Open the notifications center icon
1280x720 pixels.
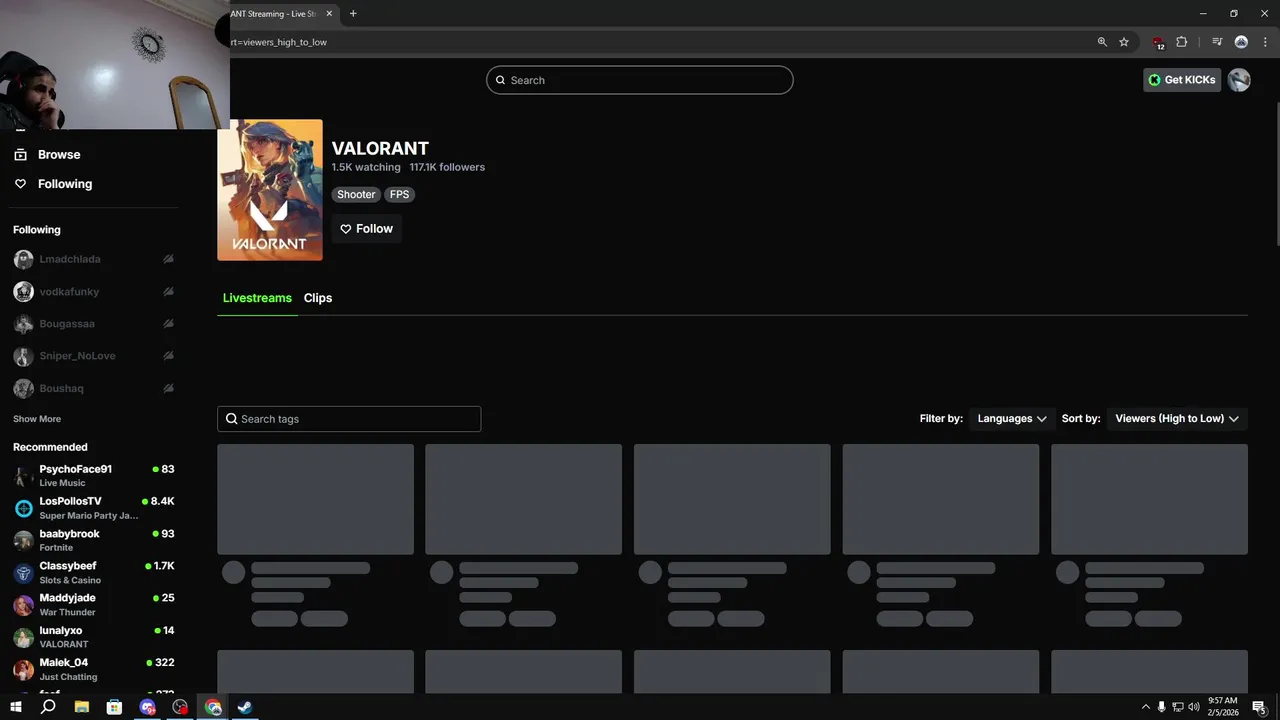click(1259, 707)
